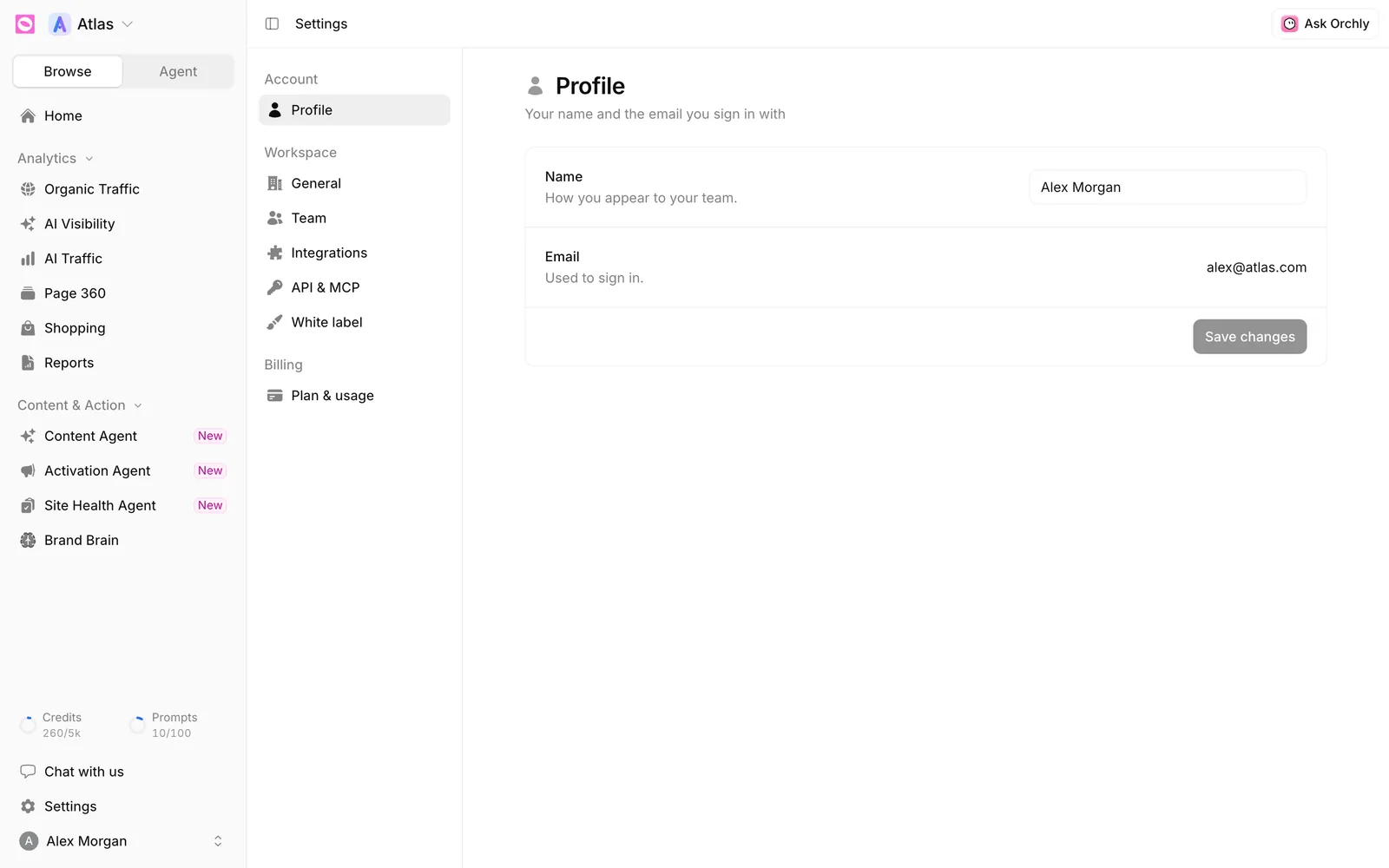Click the Content Agent sparkle icon

pyautogui.click(x=28, y=436)
